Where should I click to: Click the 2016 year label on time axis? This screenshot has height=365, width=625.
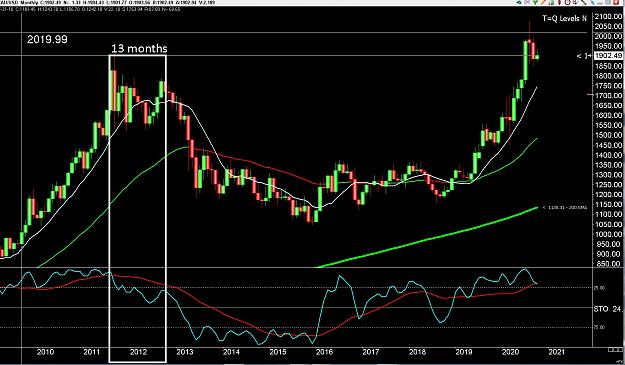(x=324, y=352)
